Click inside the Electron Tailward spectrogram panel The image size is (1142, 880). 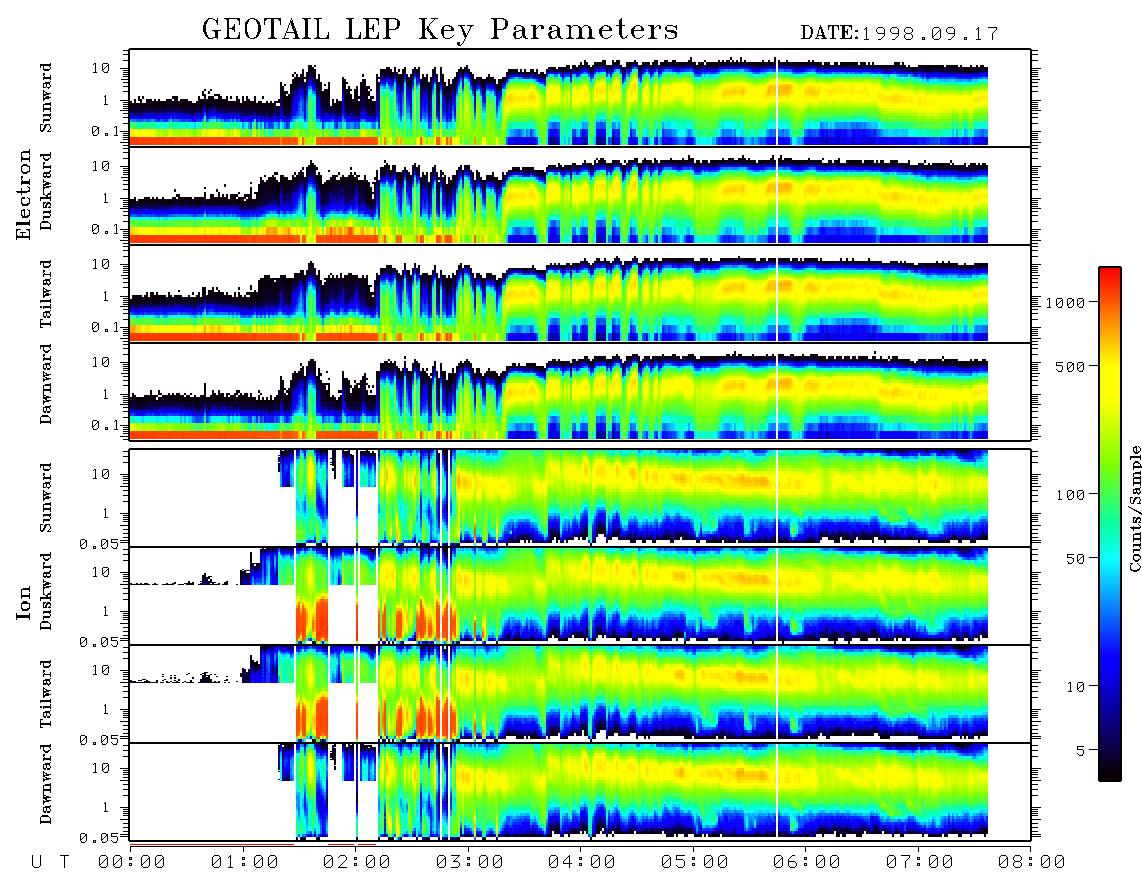tap(580, 294)
